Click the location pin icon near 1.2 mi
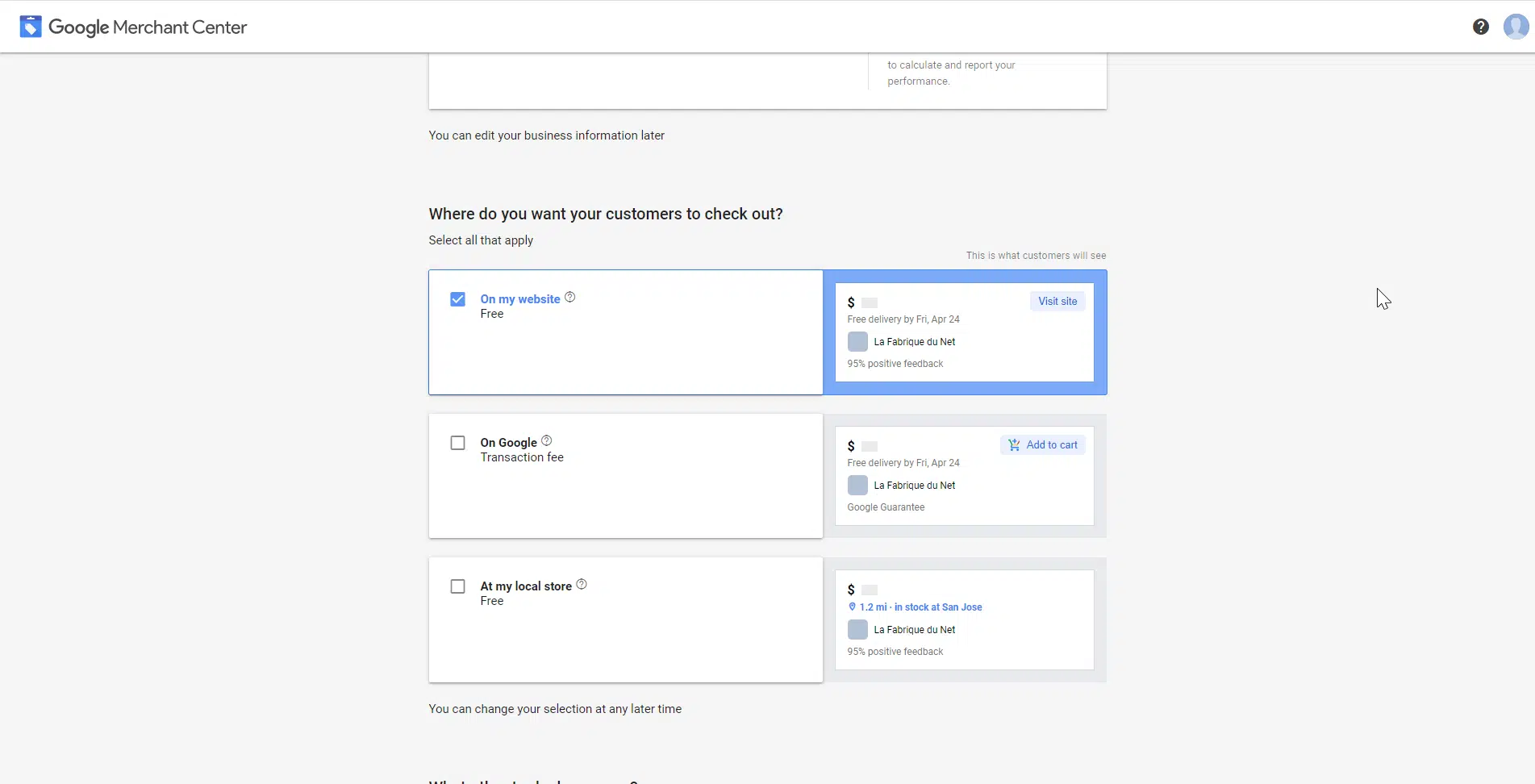Screen dimensions: 1535x784 point(852,607)
